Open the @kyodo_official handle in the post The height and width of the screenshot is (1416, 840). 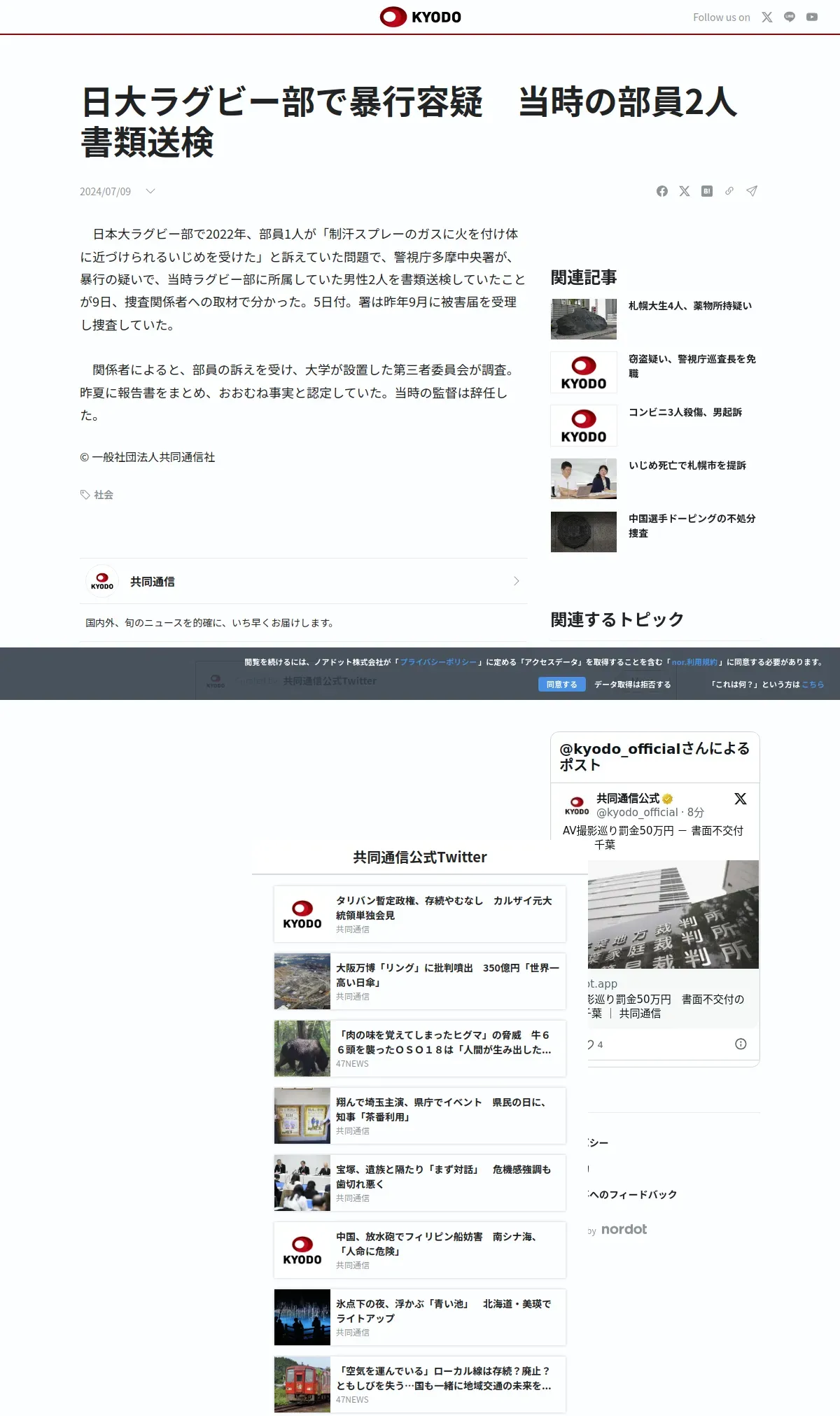637,812
